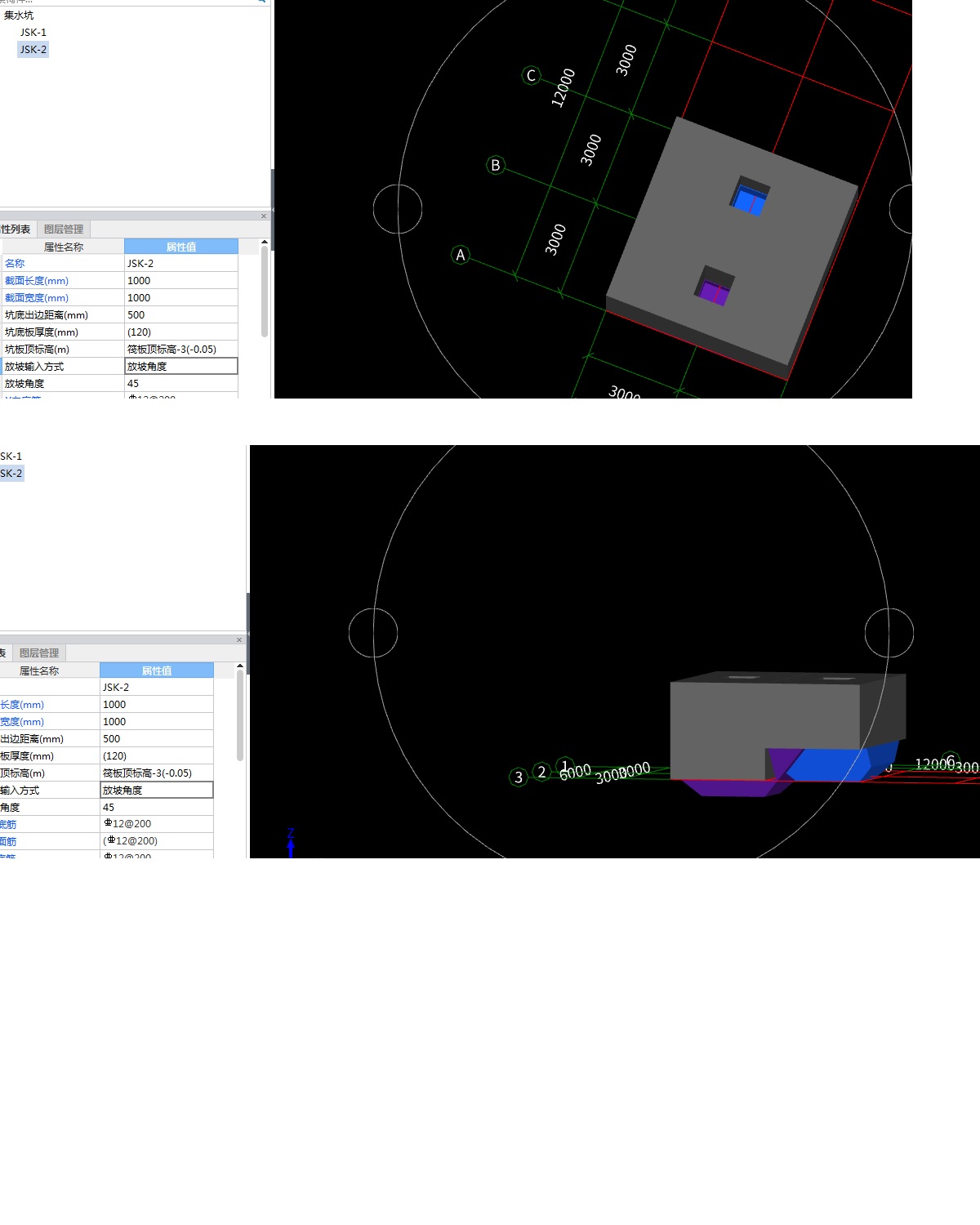Click 属性值 column header in lower table

pyautogui.click(x=157, y=670)
